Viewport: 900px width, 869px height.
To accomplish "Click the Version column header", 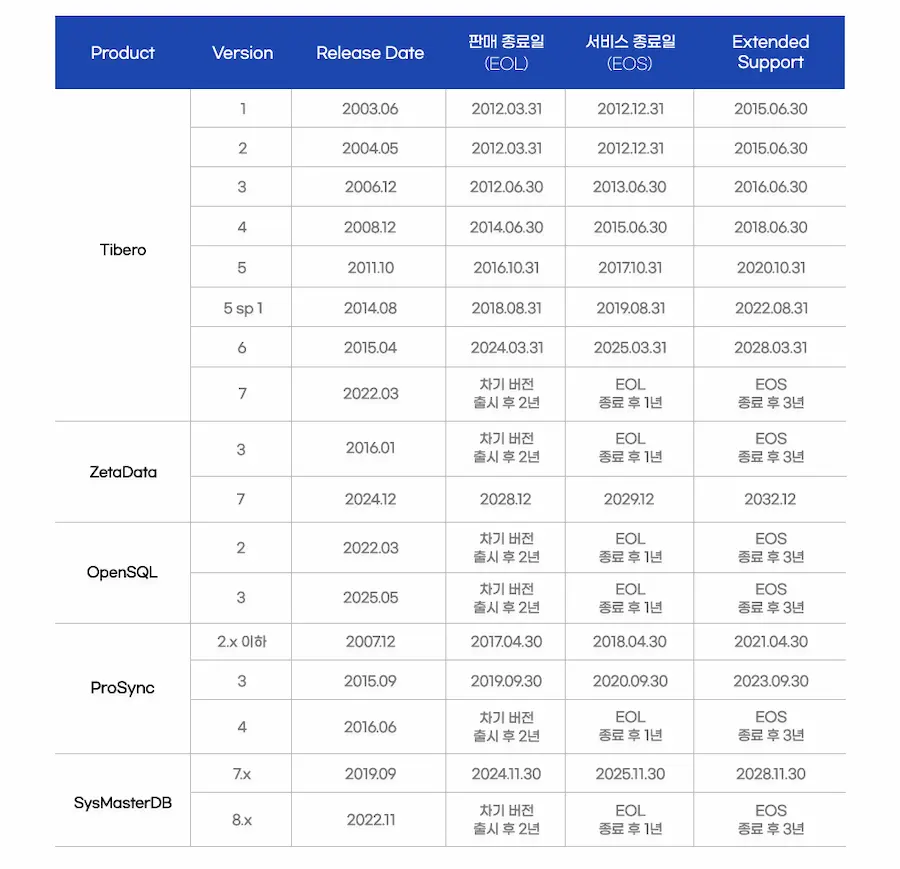I will 242,53.
